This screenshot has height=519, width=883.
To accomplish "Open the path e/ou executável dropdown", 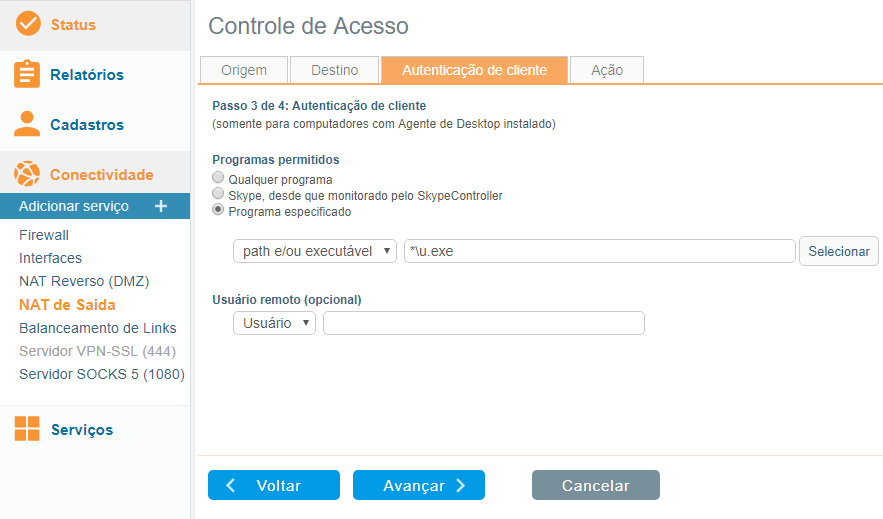I will tap(315, 251).
